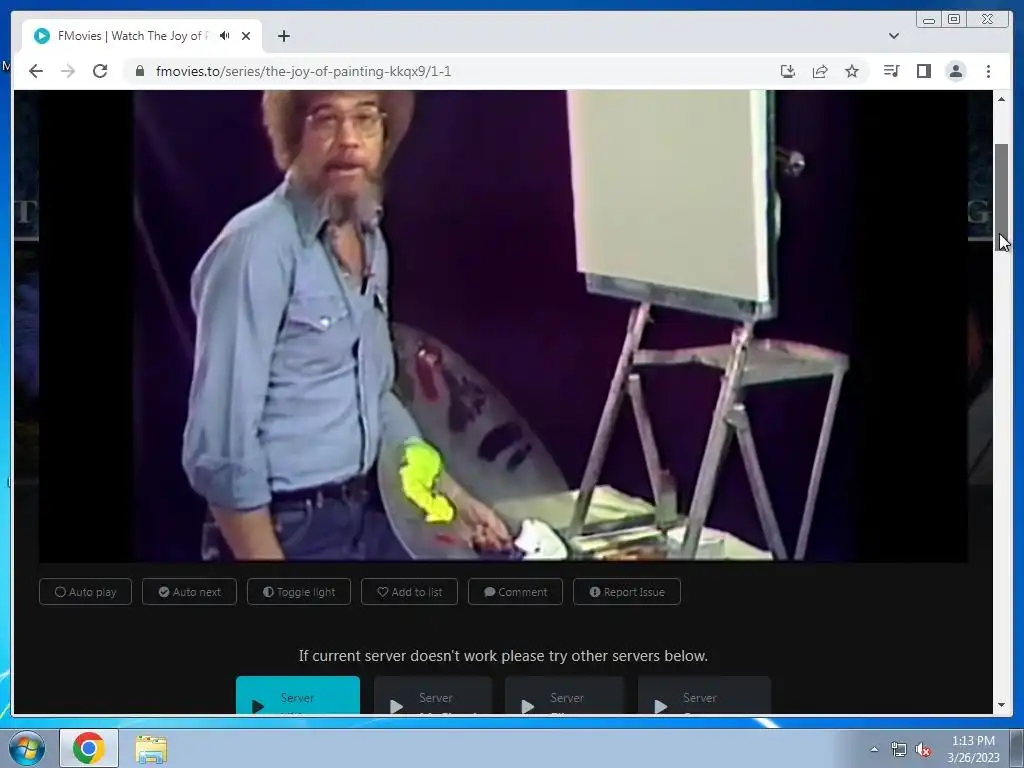
Task: Open the Chrome profile avatar menu
Action: point(955,71)
